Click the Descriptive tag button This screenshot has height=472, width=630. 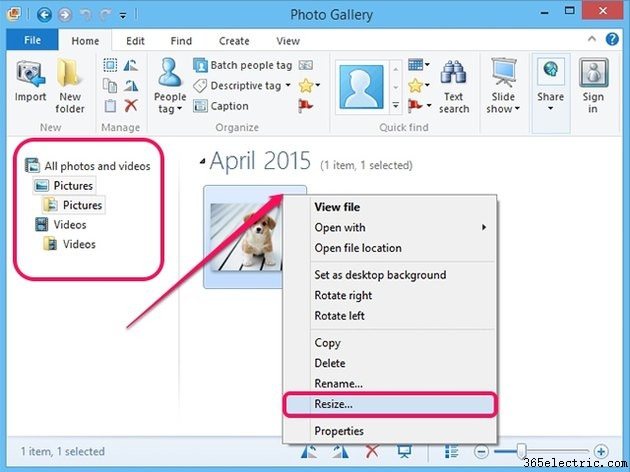[237, 86]
